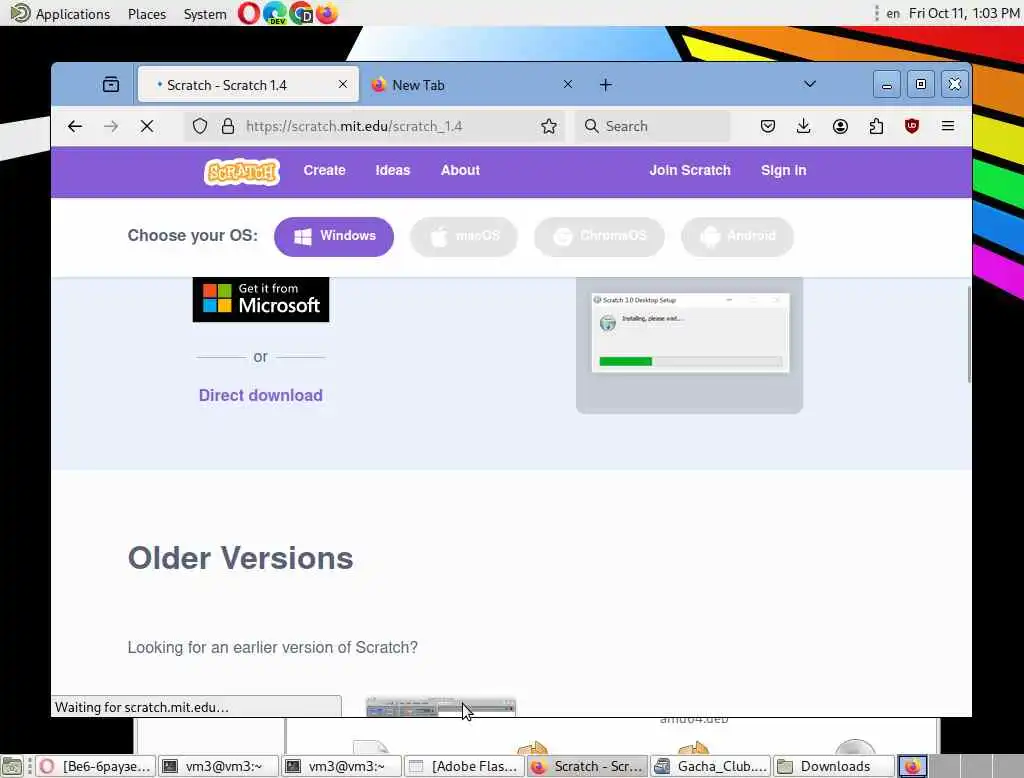Click the padlock site info icon
Screen dimensions: 1024x778
(x=228, y=126)
